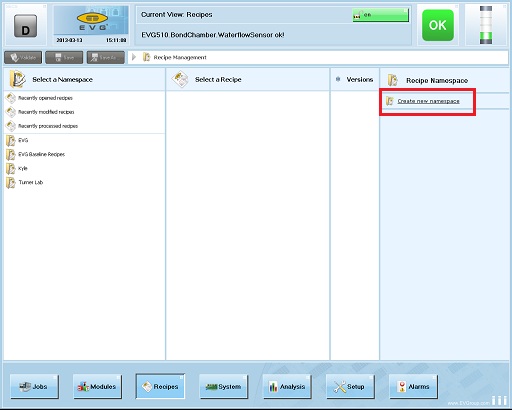Switch to the System view

point(224,387)
